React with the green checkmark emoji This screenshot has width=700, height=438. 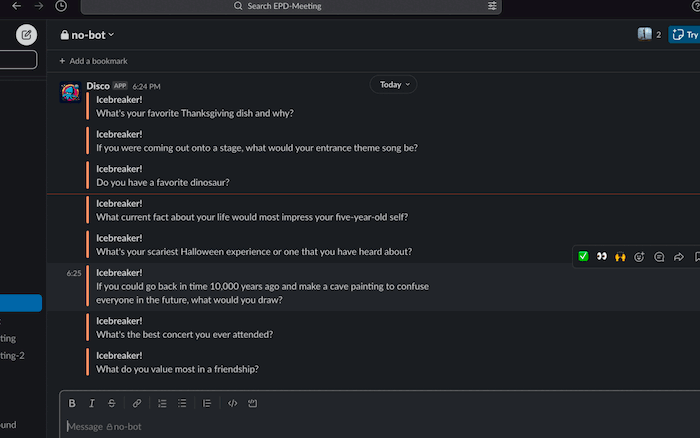[583, 256]
